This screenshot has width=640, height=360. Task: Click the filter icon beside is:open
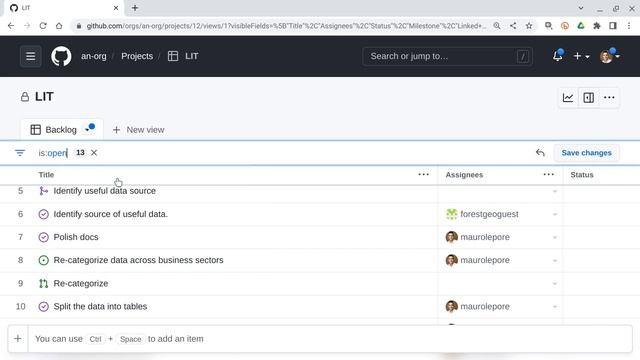tap(20, 153)
